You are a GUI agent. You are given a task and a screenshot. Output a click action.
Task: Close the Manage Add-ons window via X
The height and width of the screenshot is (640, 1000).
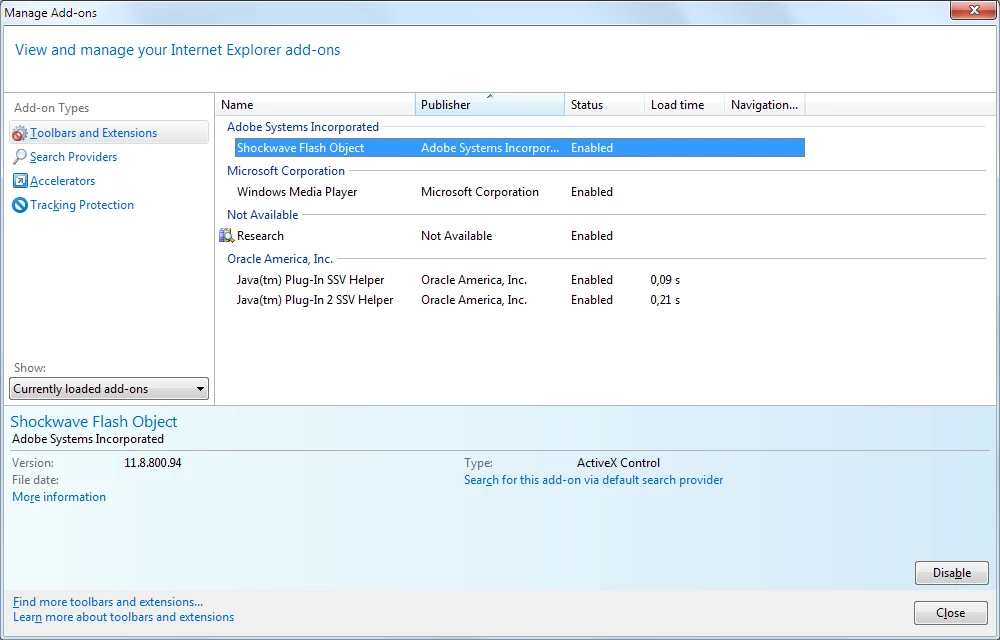(x=973, y=10)
